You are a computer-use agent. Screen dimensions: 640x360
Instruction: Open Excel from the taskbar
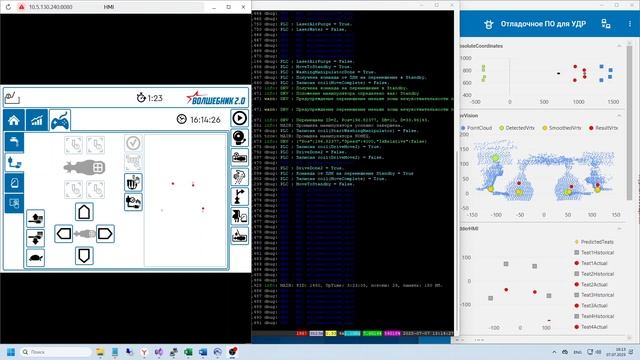[x=188, y=352]
